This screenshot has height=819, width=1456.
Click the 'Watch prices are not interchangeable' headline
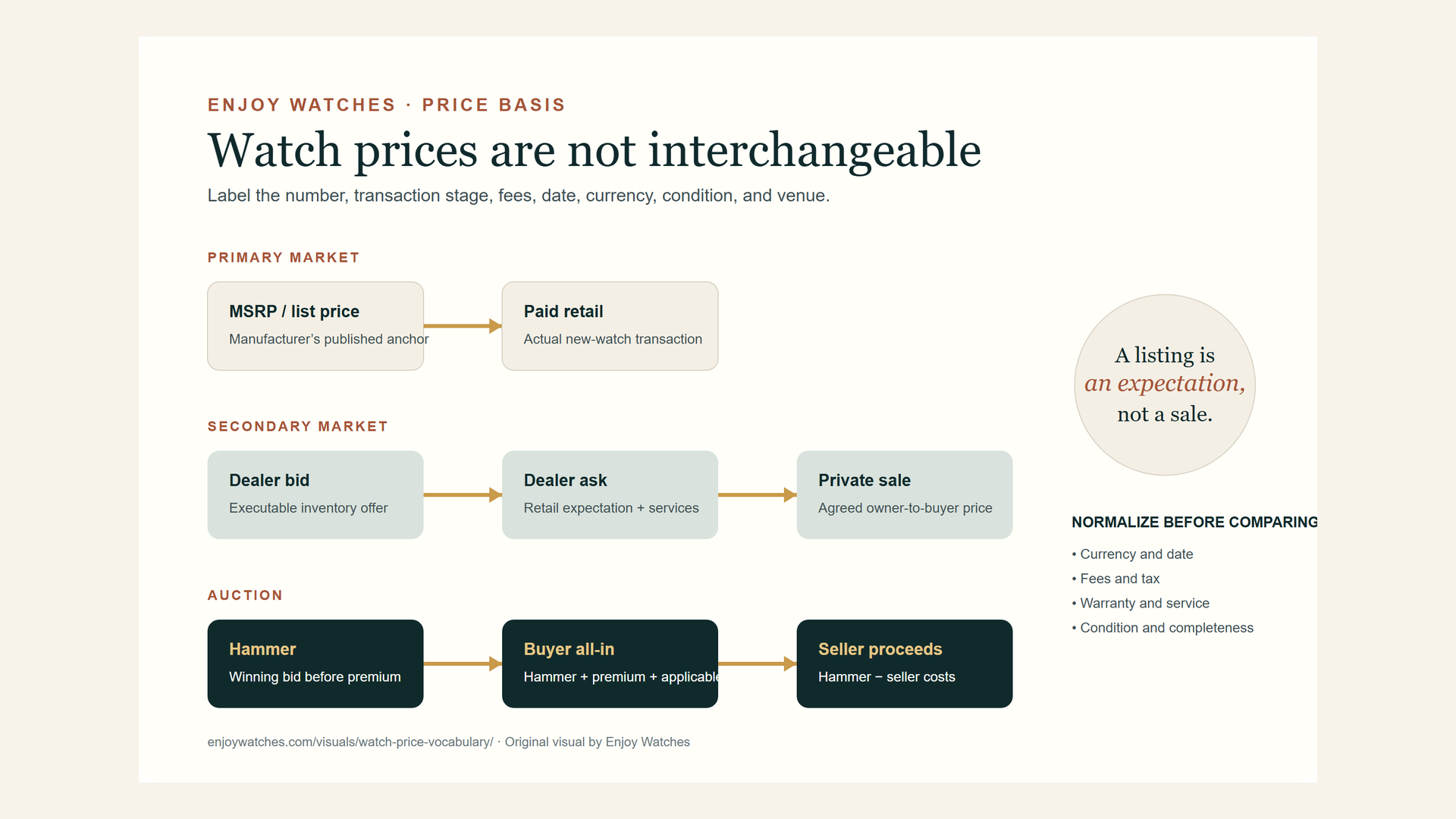[x=595, y=150]
